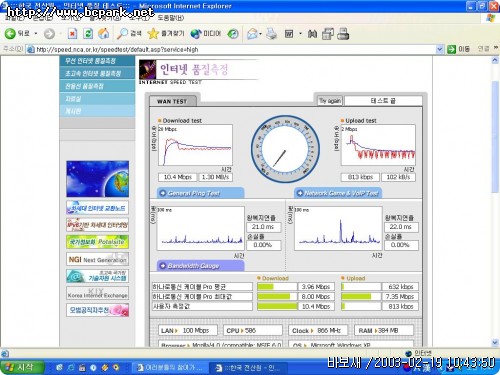This screenshot has width=500, height=375.
Task: Select the WAN TEST tab
Action: (x=172, y=101)
